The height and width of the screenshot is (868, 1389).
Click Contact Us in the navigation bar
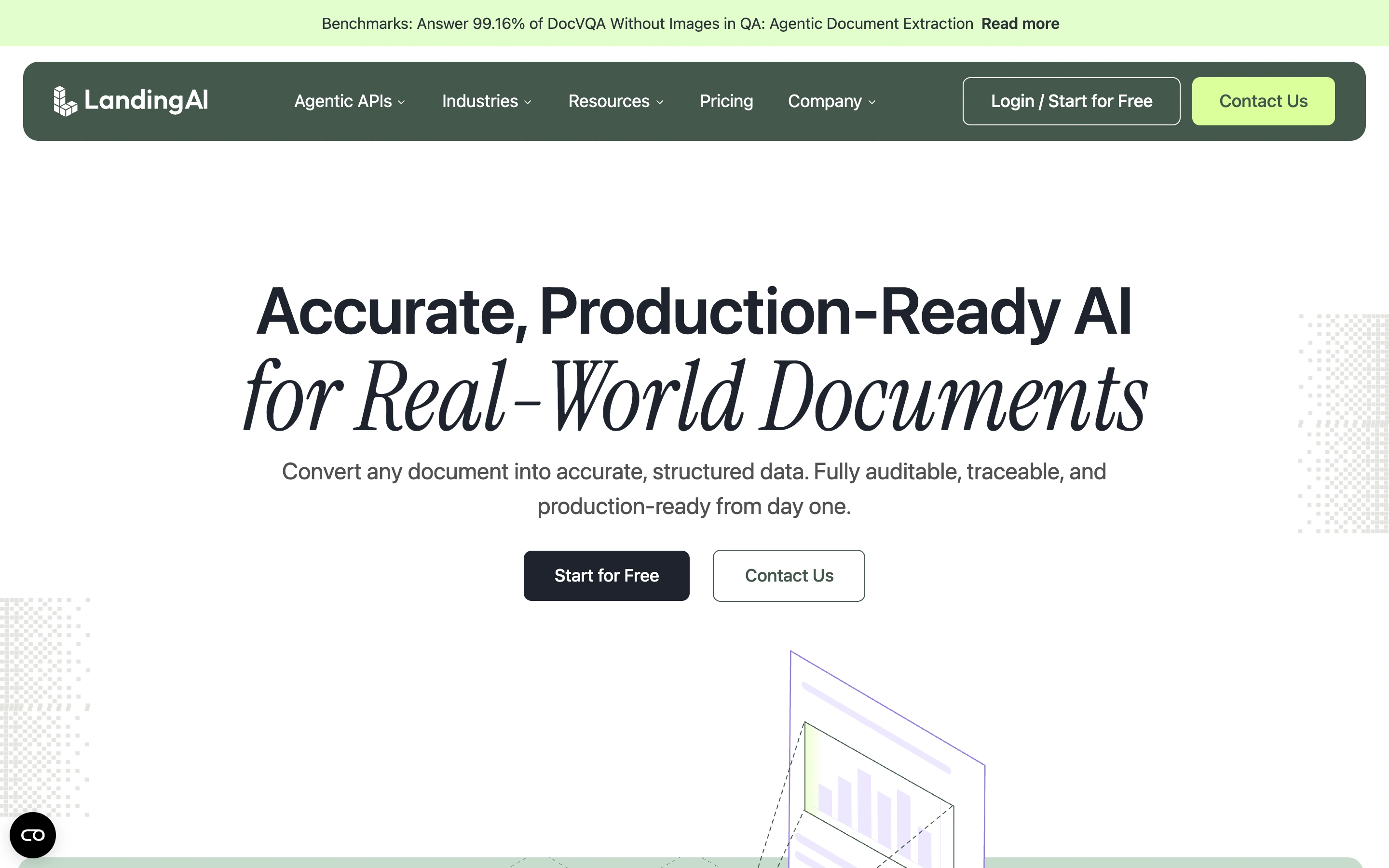pyautogui.click(x=1263, y=101)
